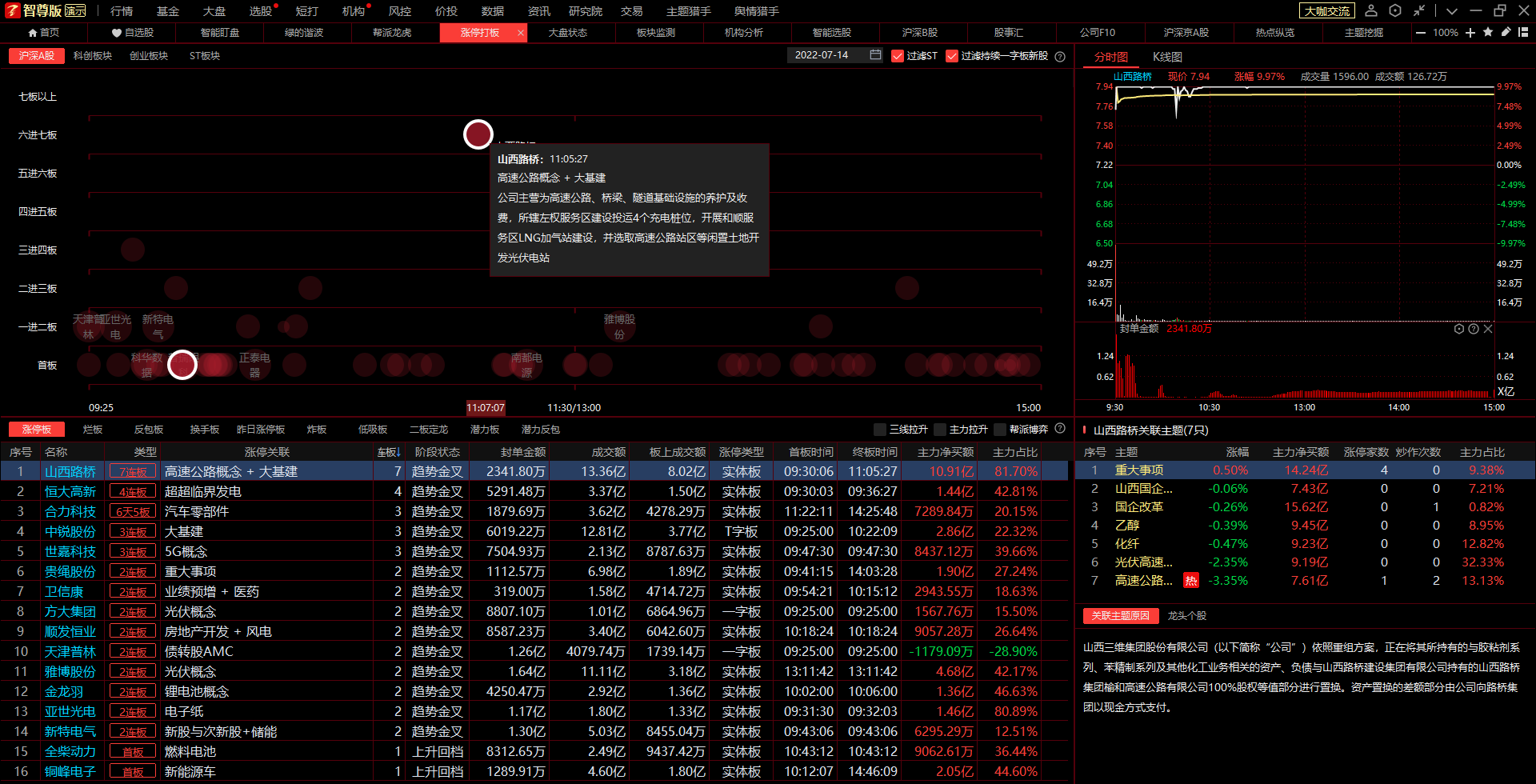The height and width of the screenshot is (784, 1536).
Task: Click the 大咖交流 button
Action: click(x=1327, y=11)
